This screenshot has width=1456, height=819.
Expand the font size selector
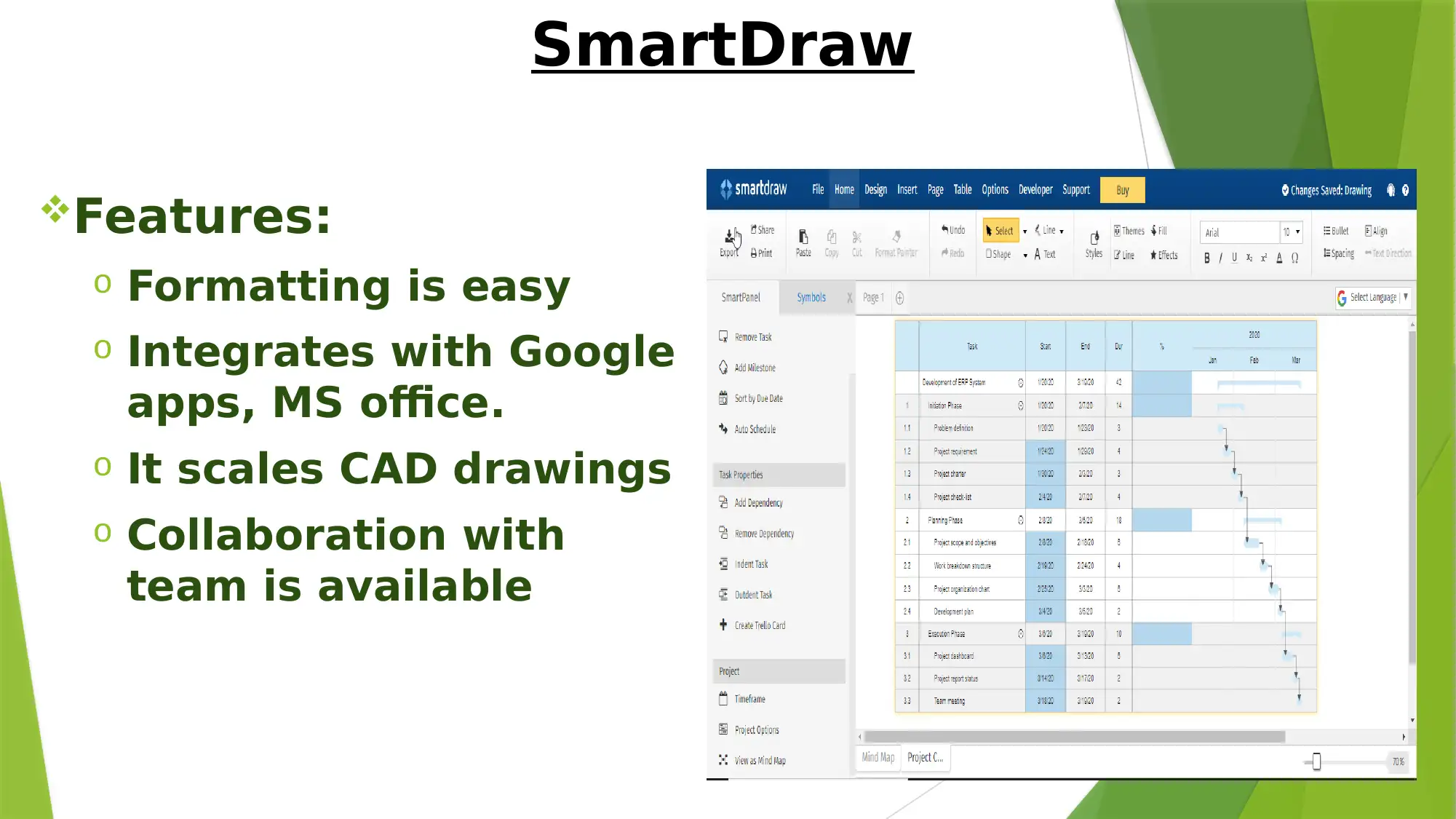coord(1296,231)
